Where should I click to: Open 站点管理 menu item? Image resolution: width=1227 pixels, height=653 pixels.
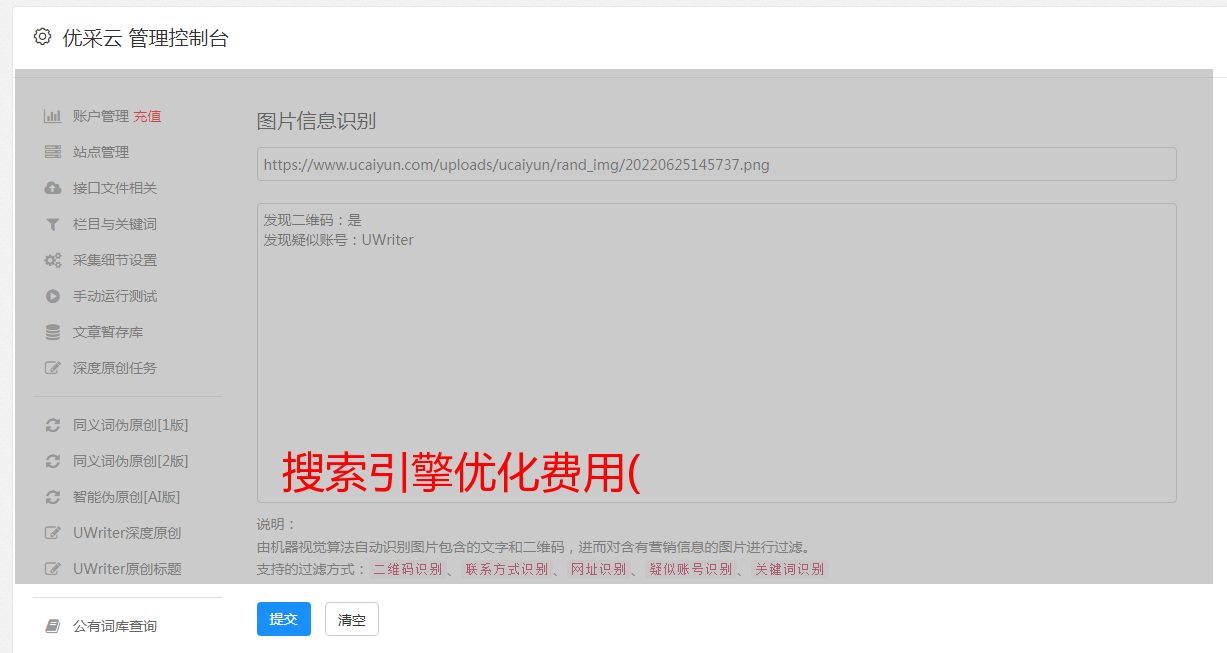click(101, 152)
